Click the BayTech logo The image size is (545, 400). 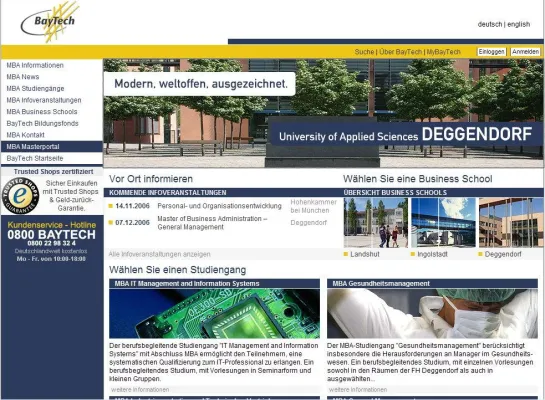(50, 22)
